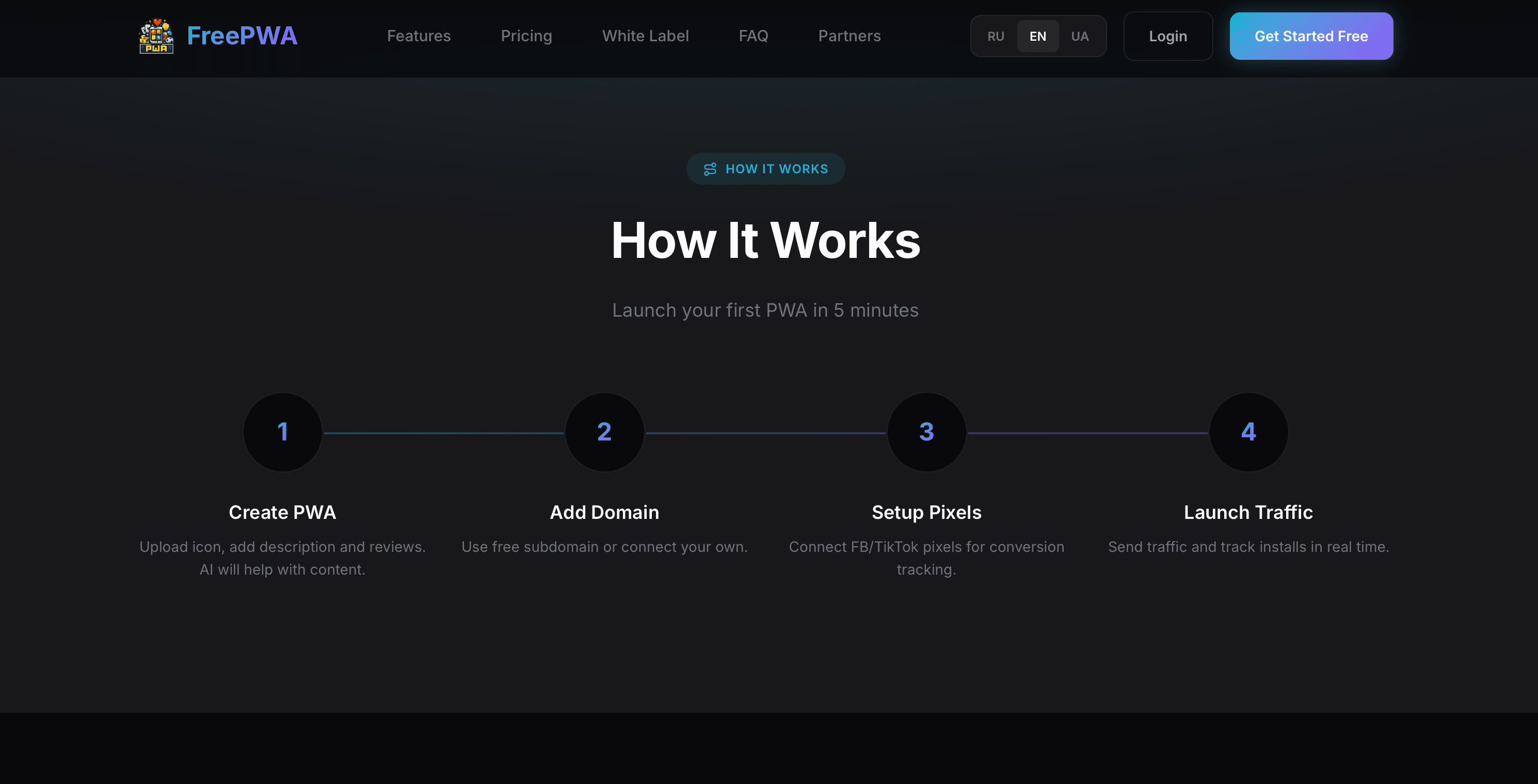Image resolution: width=1538 pixels, height=784 pixels.
Task: Click the Launch Traffic step title
Action: (1248, 512)
